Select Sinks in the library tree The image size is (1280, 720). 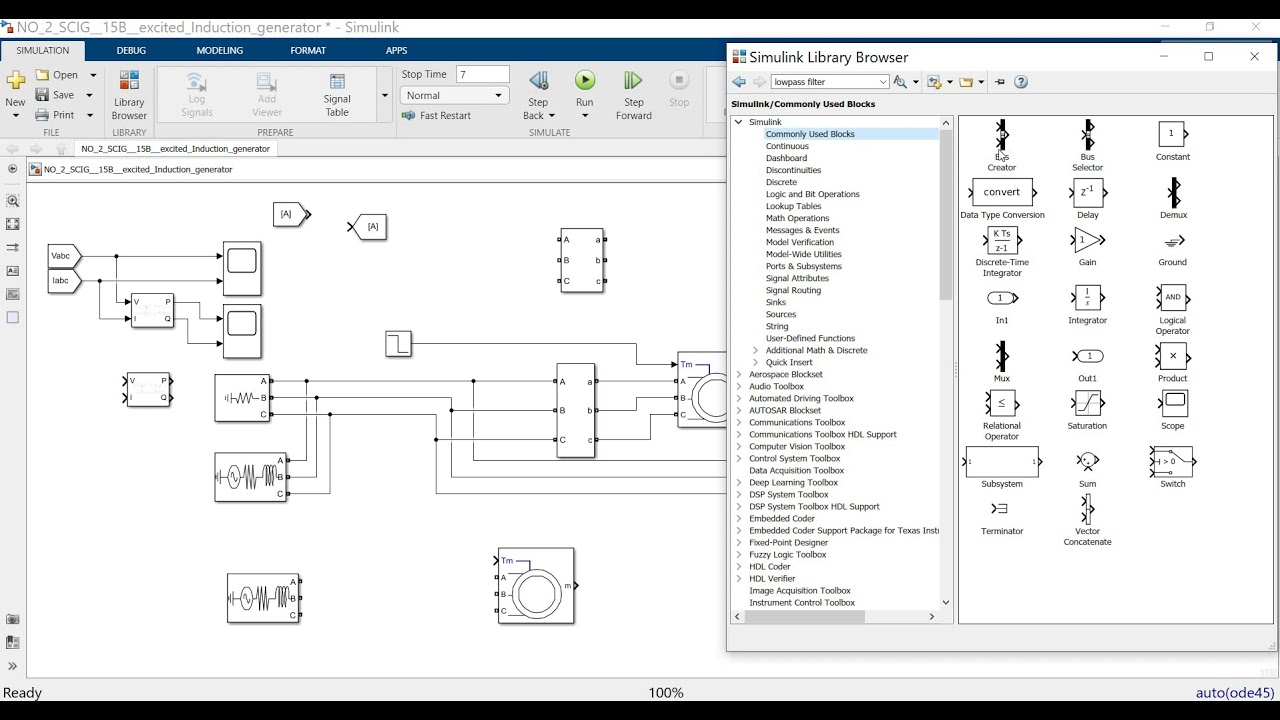tap(776, 302)
